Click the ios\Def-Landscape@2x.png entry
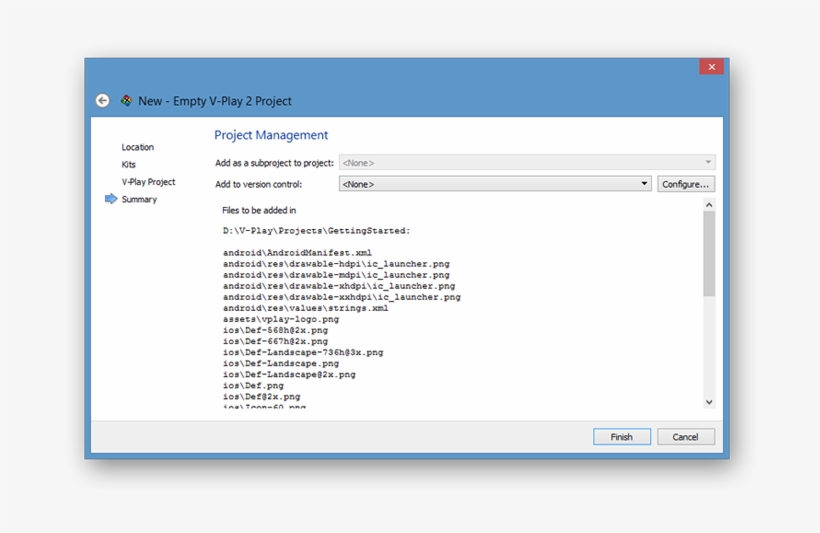The height and width of the screenshot is (533, 820). pos(289,375)
